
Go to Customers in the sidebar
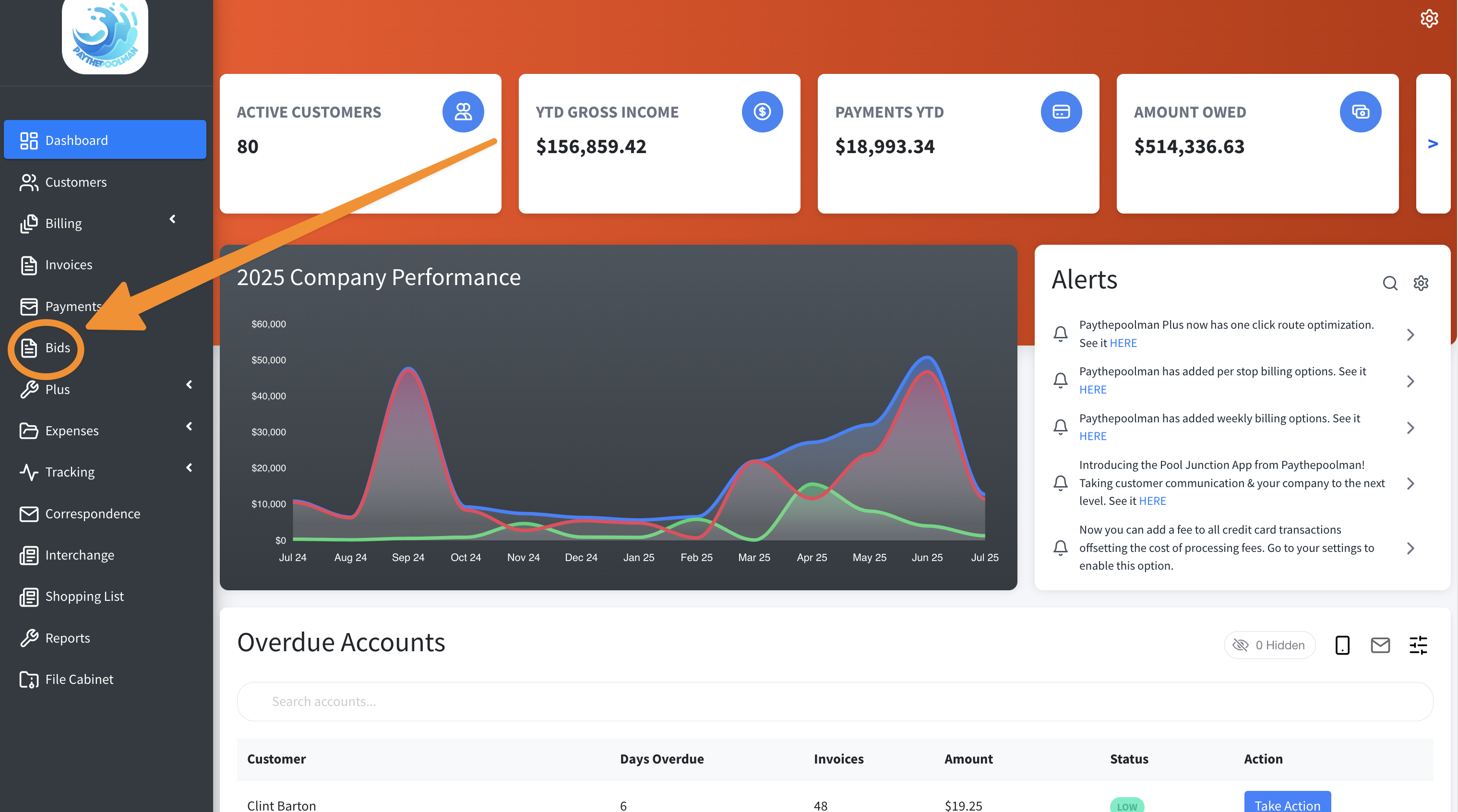[x=75, y=182]
